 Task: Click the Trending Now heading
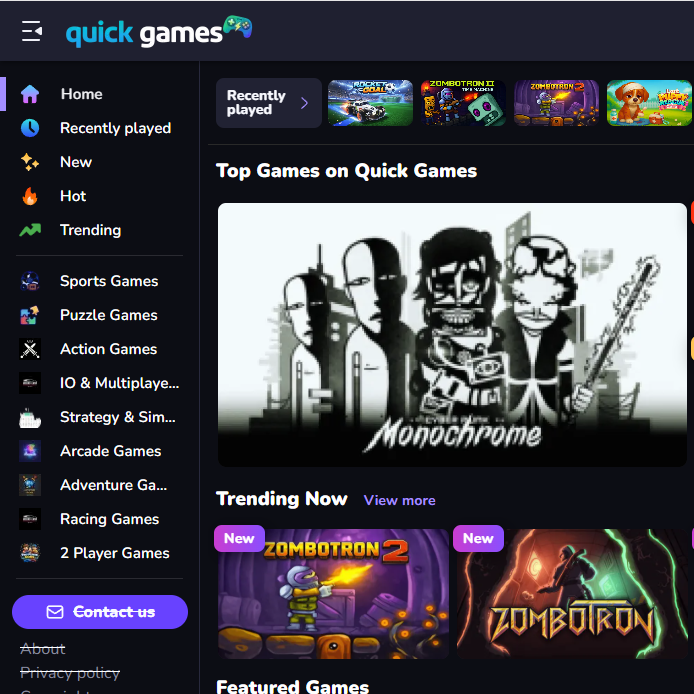coord(282,499)
